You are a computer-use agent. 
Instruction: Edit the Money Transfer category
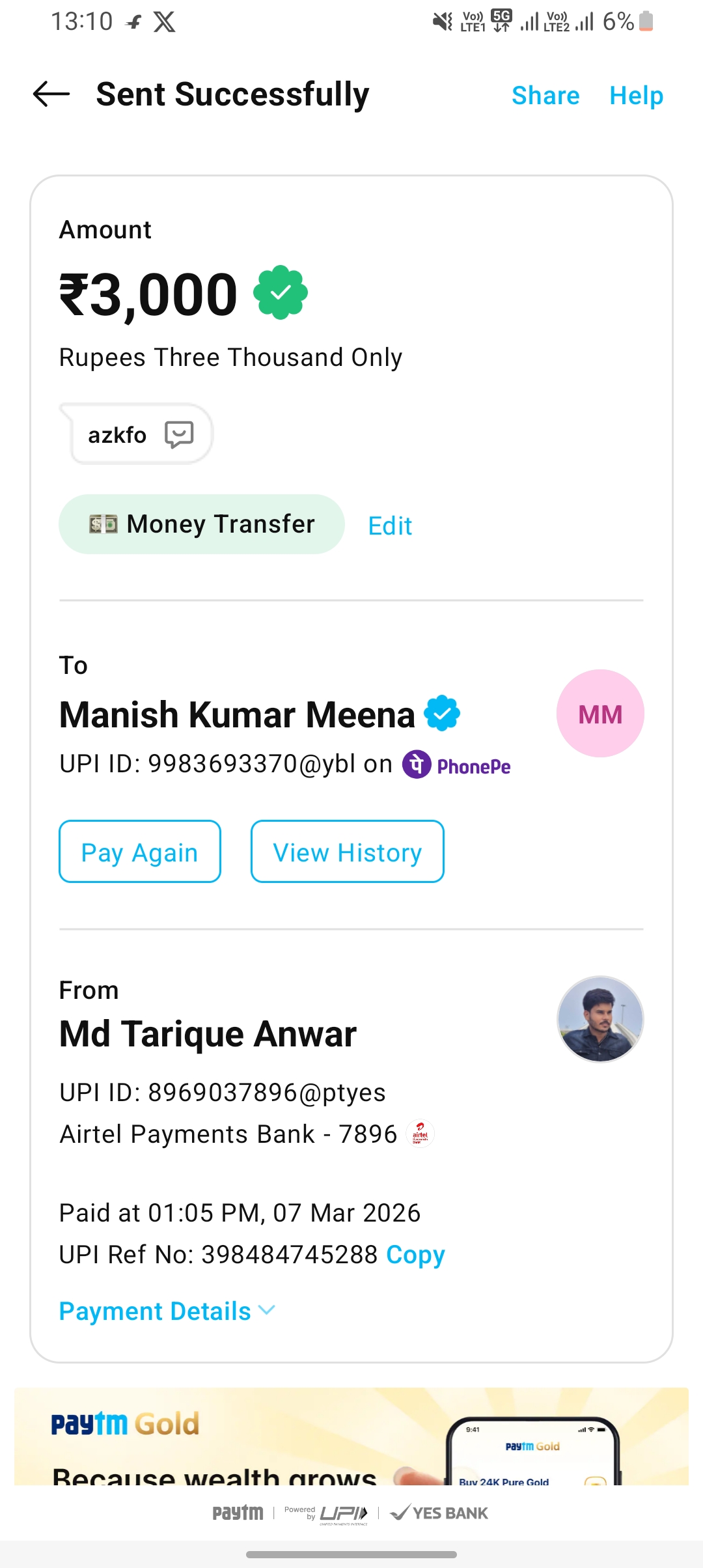coord(390,525)
